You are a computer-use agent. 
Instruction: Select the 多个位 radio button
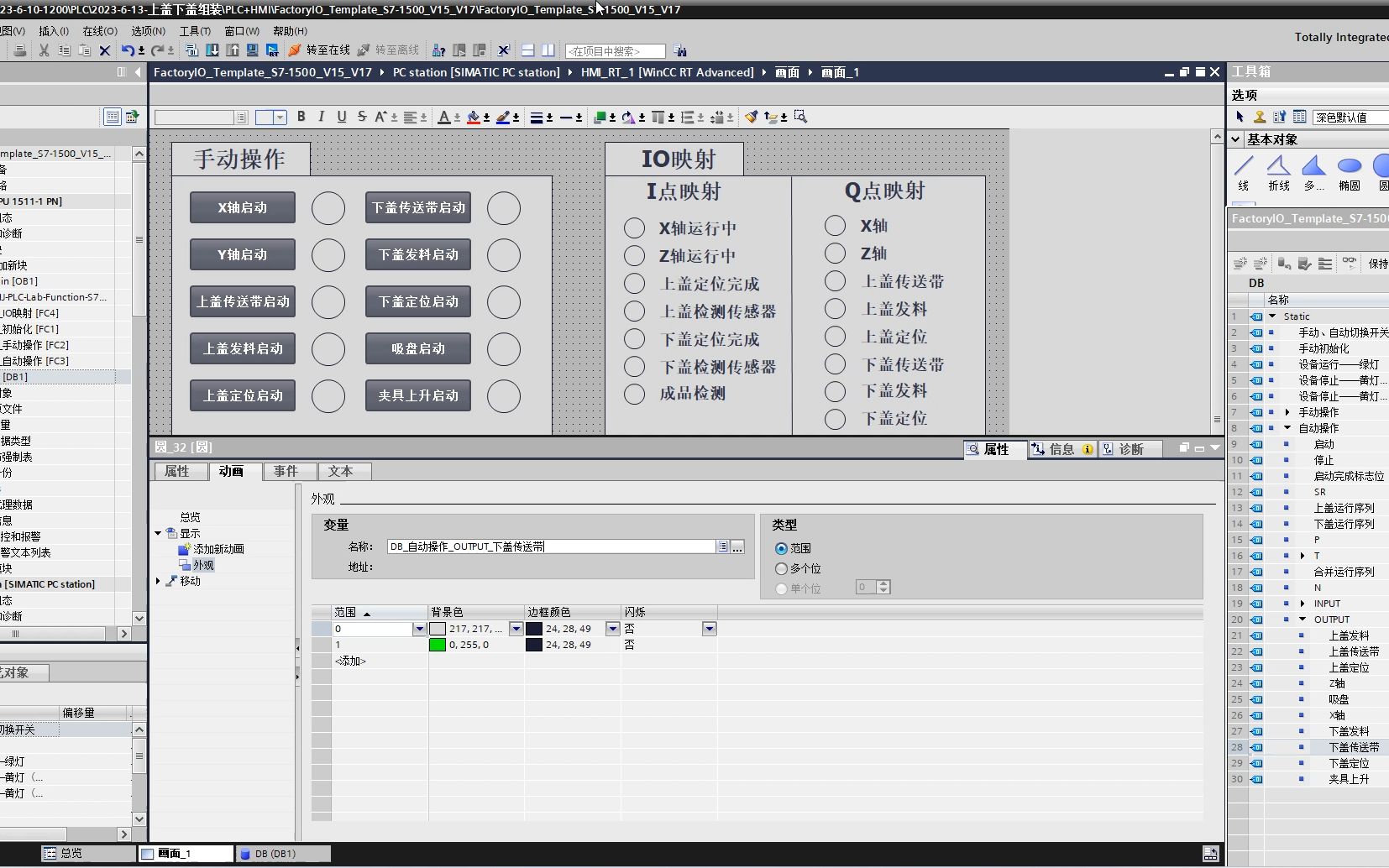coord(781,568)
